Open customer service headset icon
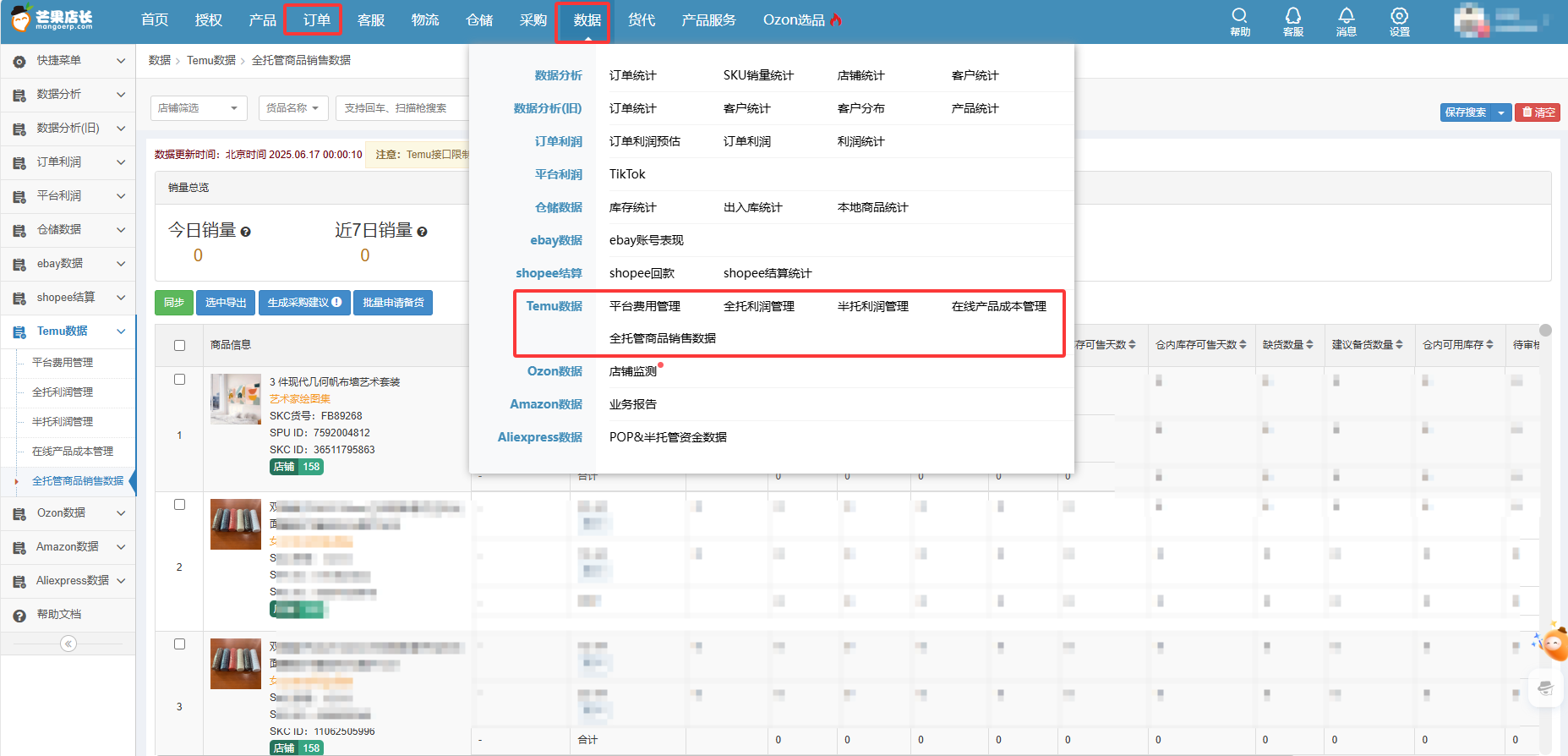 point(1292,16)
